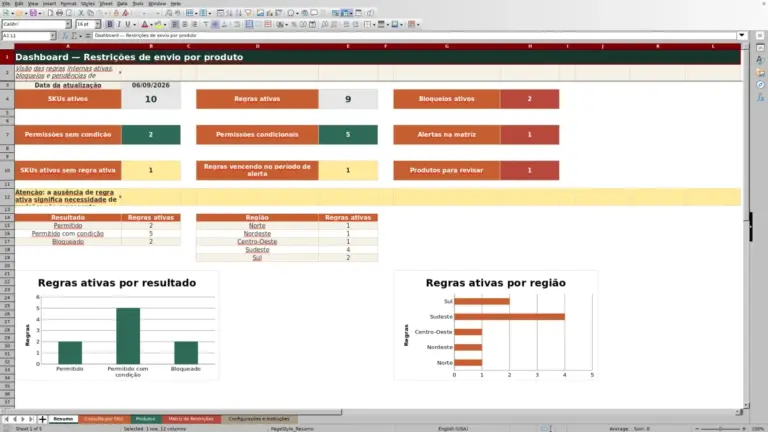The height and width of the screenshot is (432, 768).
Task: Open the Insert Row dropdown arrow
Action: click(x=196, y=13)
